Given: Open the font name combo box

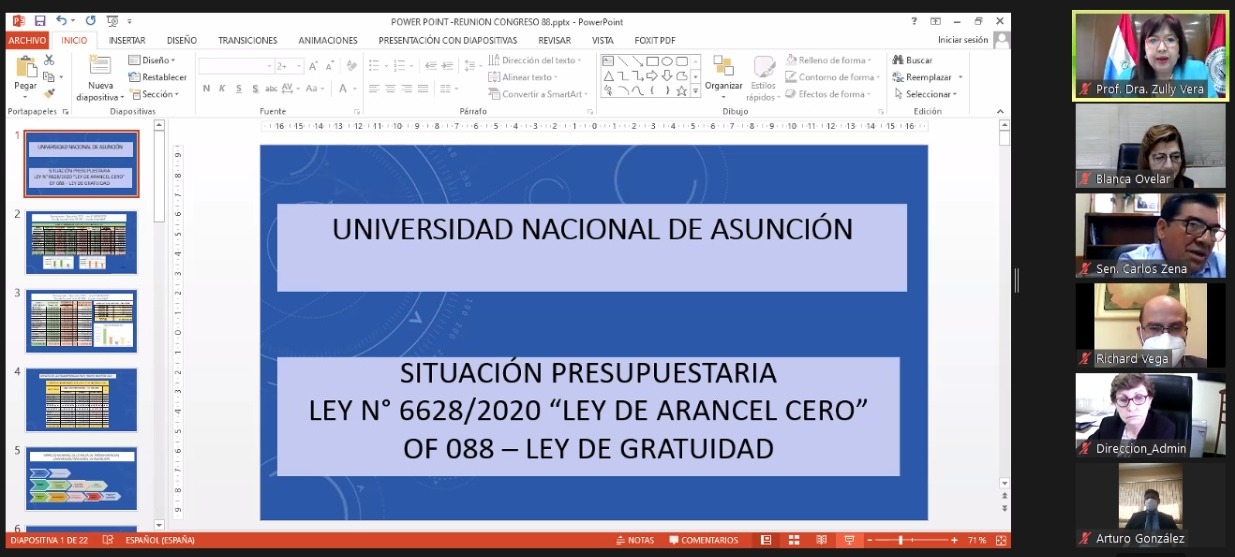Looking at the screenshot, I should 236,66.
